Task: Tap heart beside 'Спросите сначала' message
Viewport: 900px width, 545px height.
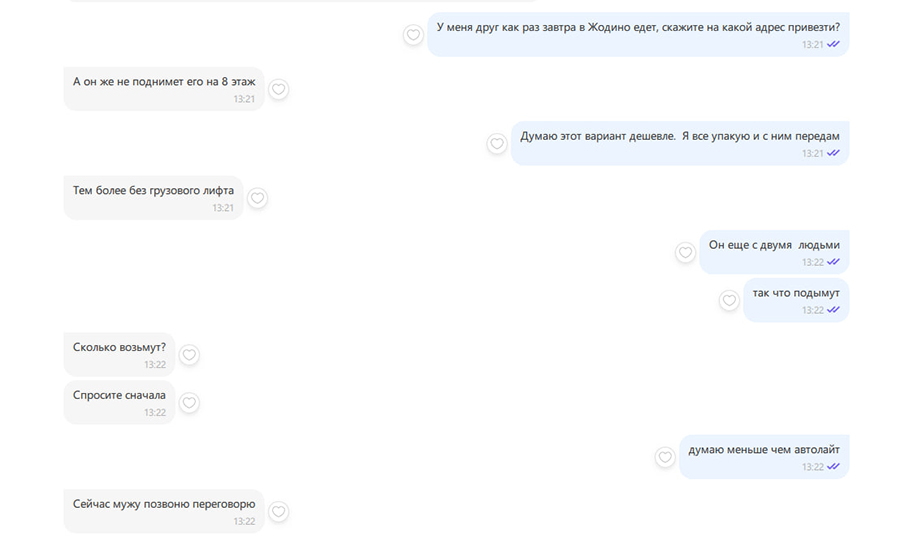Action: point(189,403)
